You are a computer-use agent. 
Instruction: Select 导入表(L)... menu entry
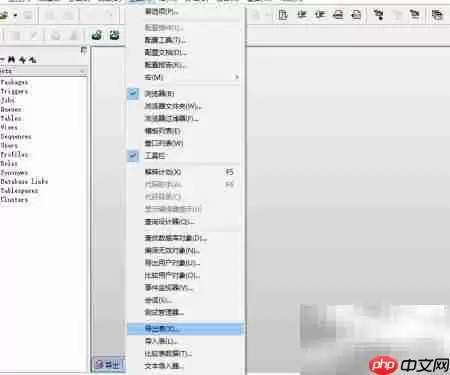click(184, 341)
